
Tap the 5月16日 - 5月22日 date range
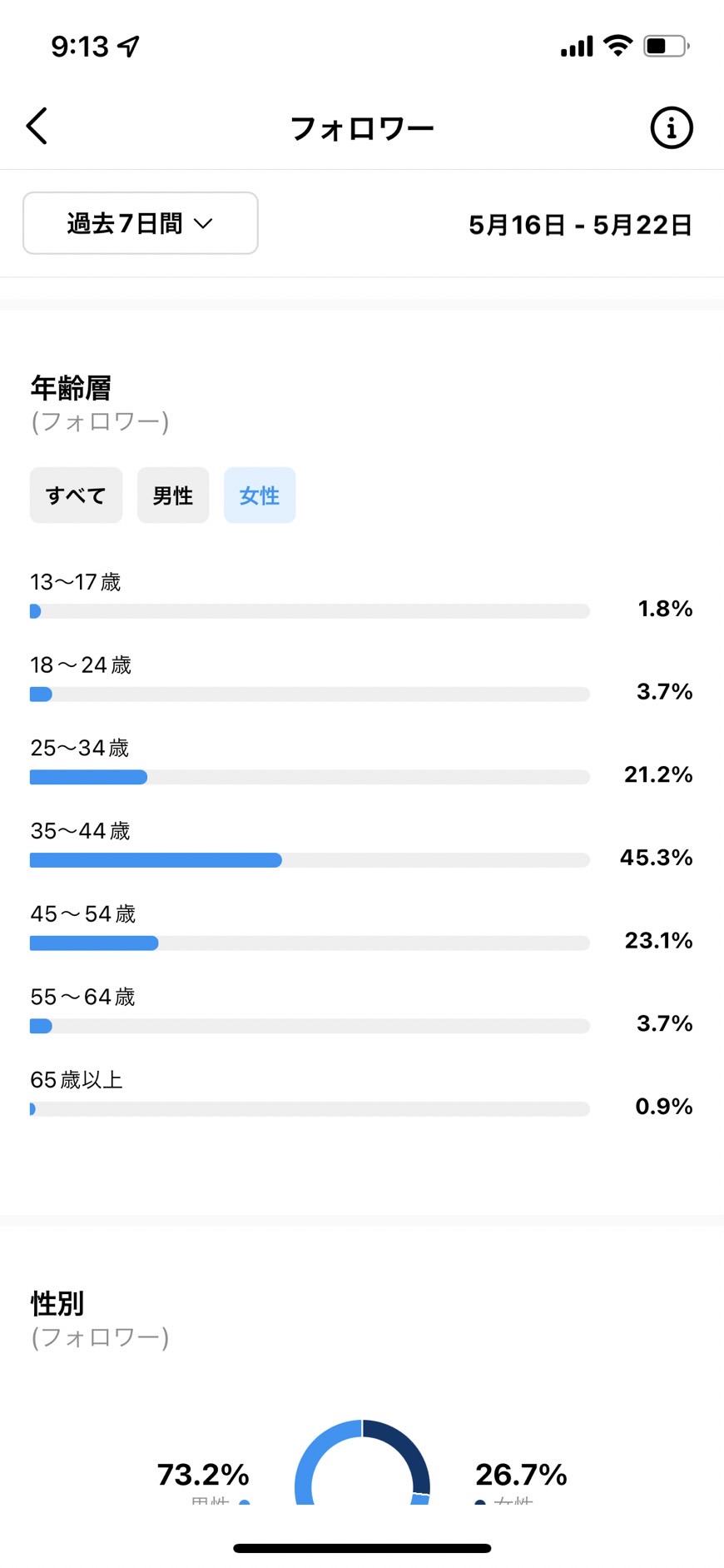tap(580, 225)
